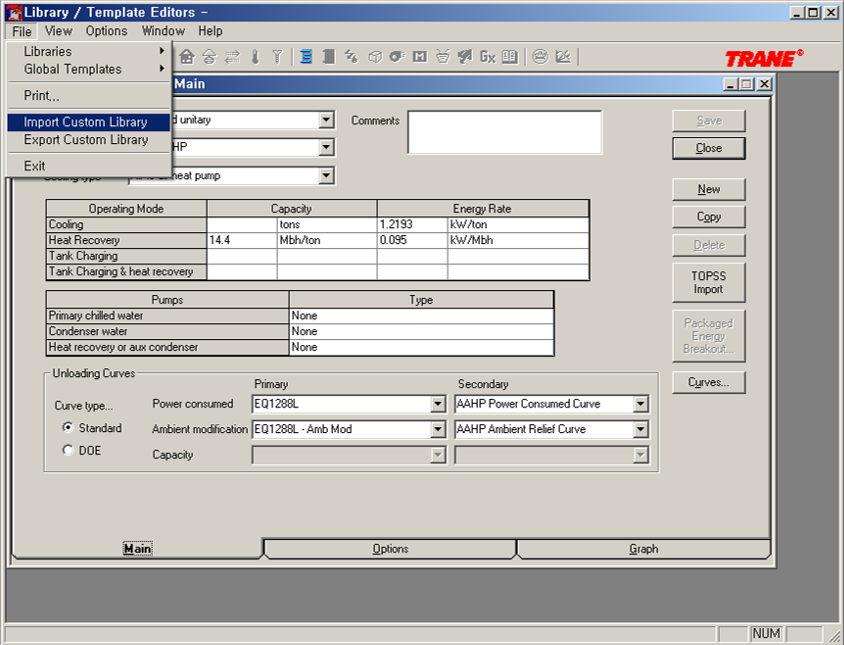Click inside the Comments text box
Screen dimensions: 844x645
pyautogui.click(x=504, y=132)
